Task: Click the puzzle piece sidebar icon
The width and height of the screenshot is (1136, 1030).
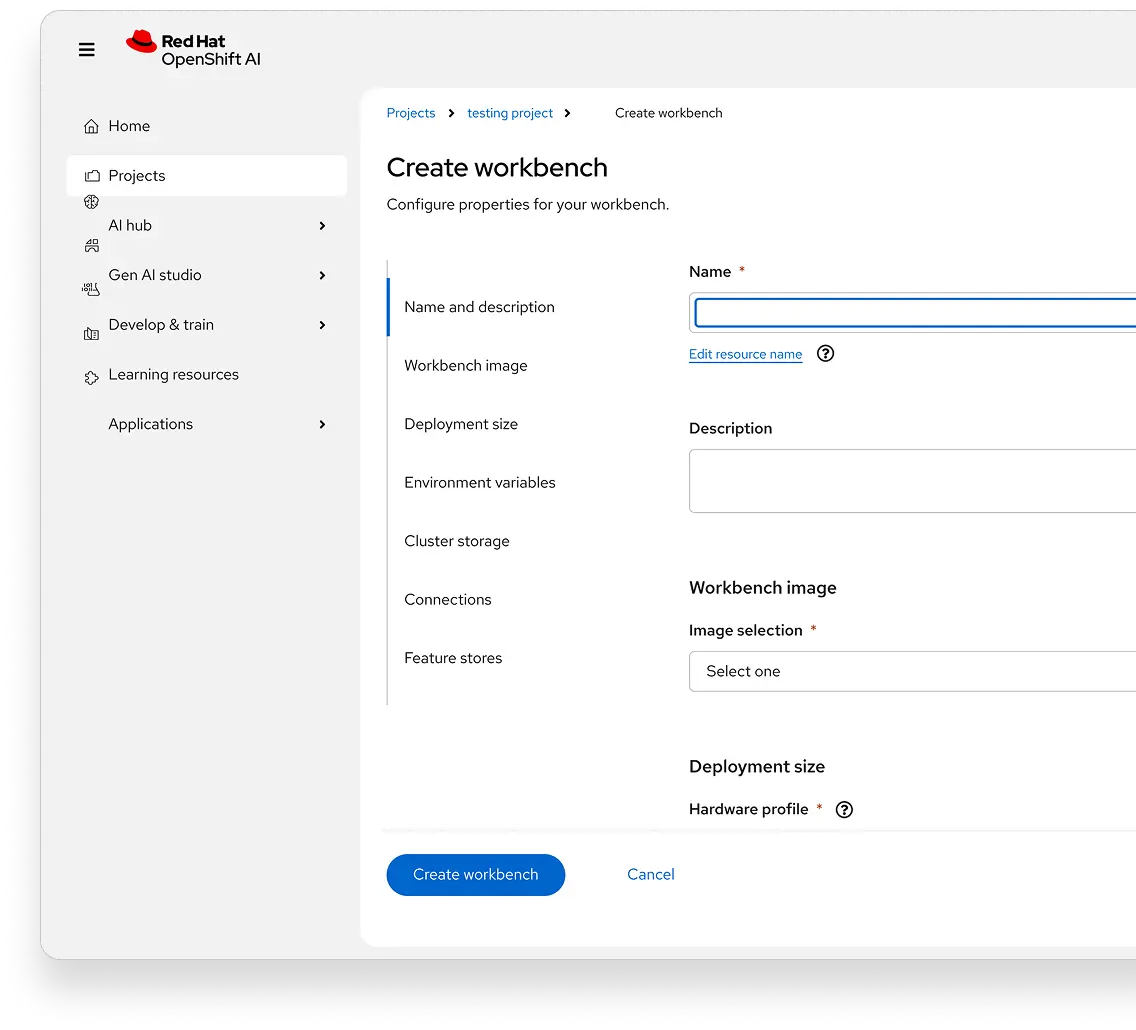Action: (x=91, y=377)
